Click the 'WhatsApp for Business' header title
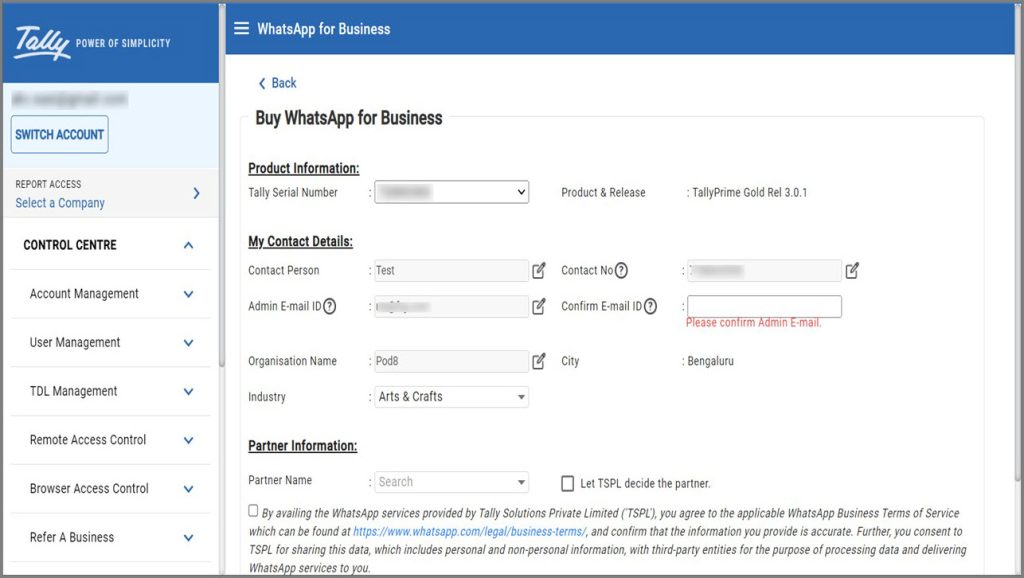The image size is (1024, 578). [324, 29]
